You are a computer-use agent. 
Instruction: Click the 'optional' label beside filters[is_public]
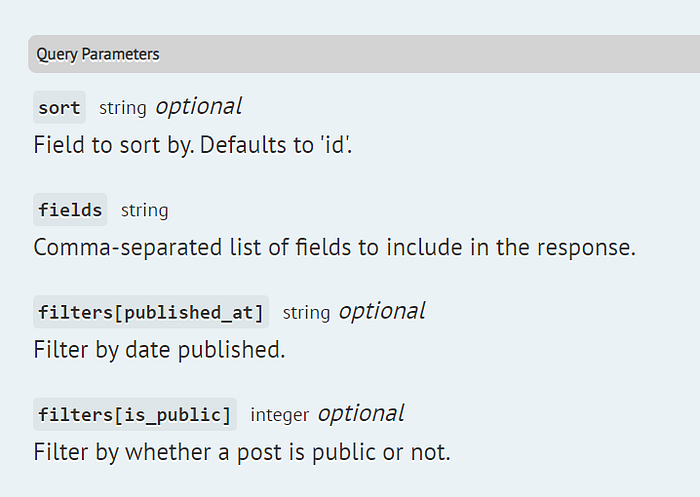360,413
